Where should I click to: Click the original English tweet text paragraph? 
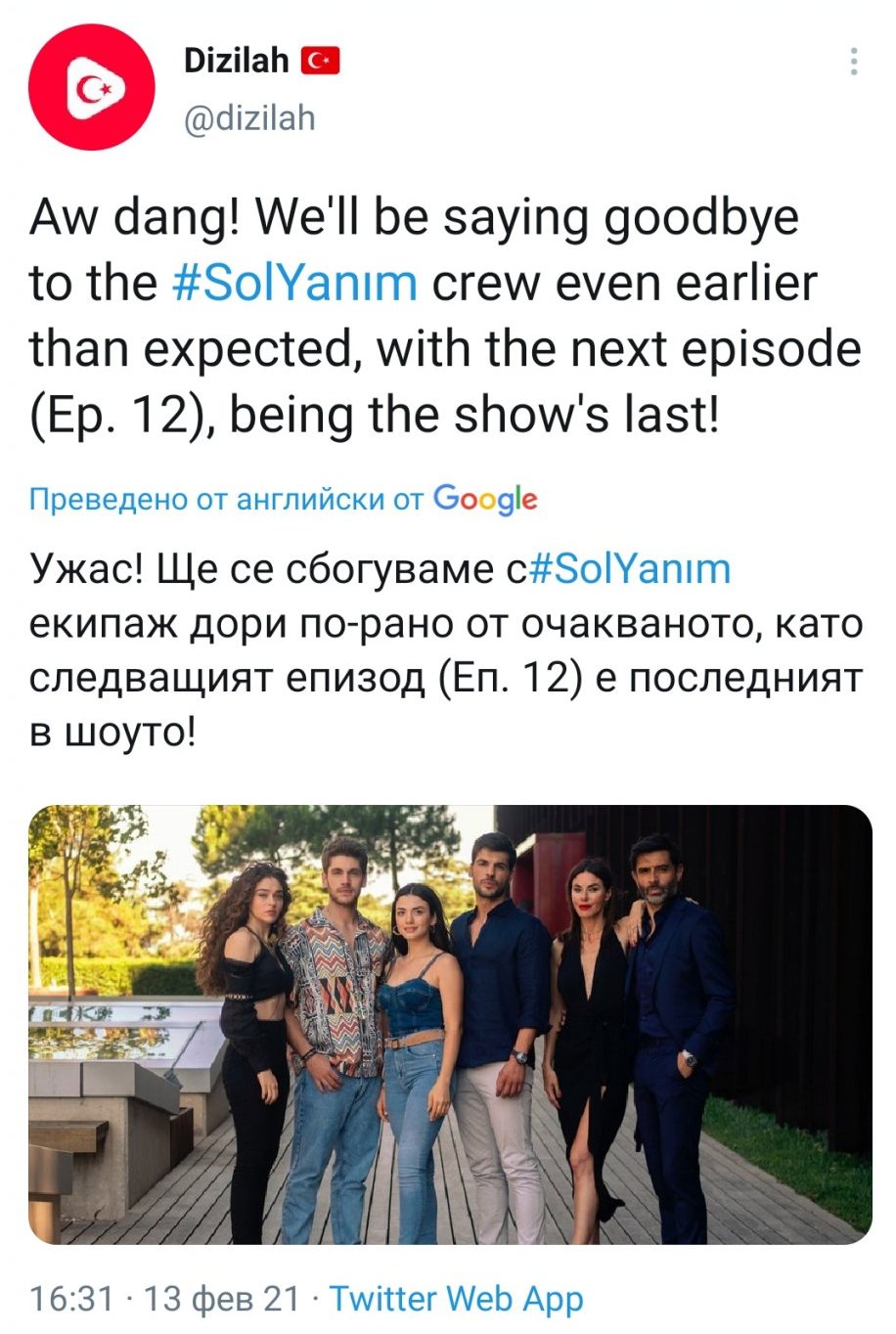point(446,317)
